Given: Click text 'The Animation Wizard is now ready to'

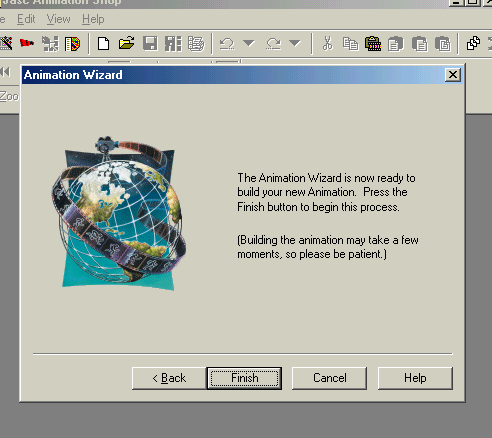Looking at the screenshot, I should click(326, 178).
